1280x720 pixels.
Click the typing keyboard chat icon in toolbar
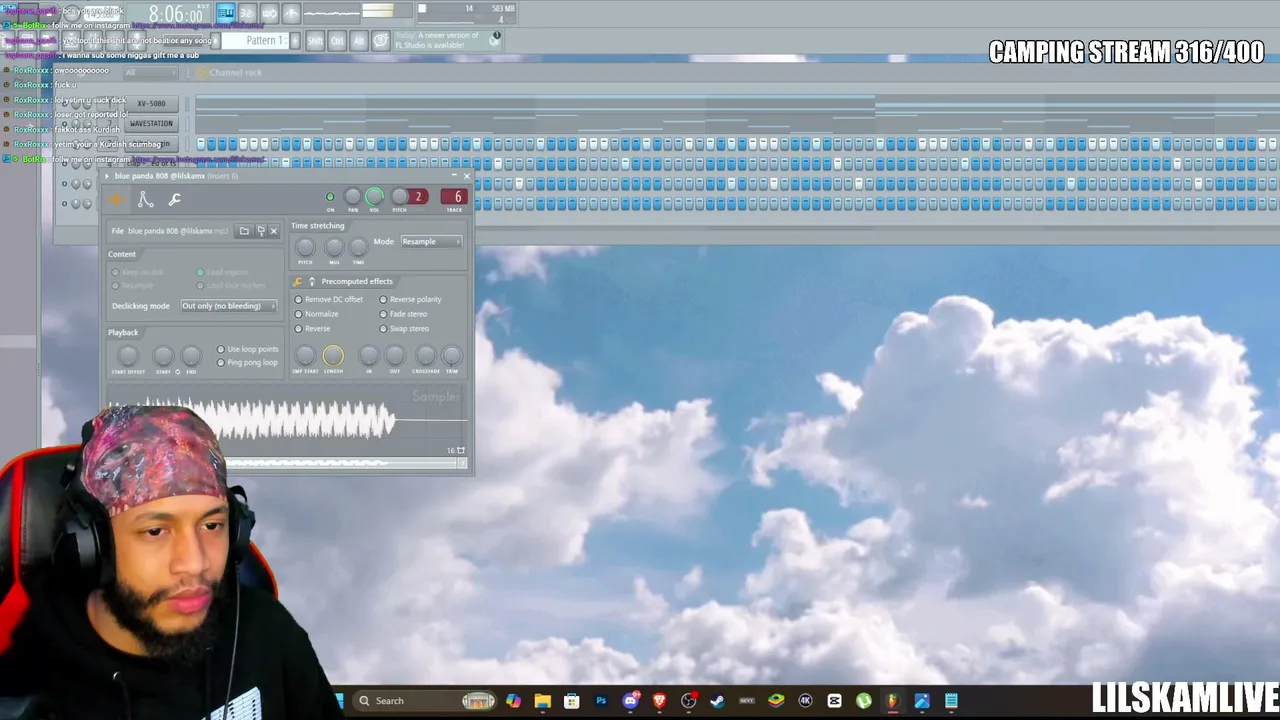(381, 41)
